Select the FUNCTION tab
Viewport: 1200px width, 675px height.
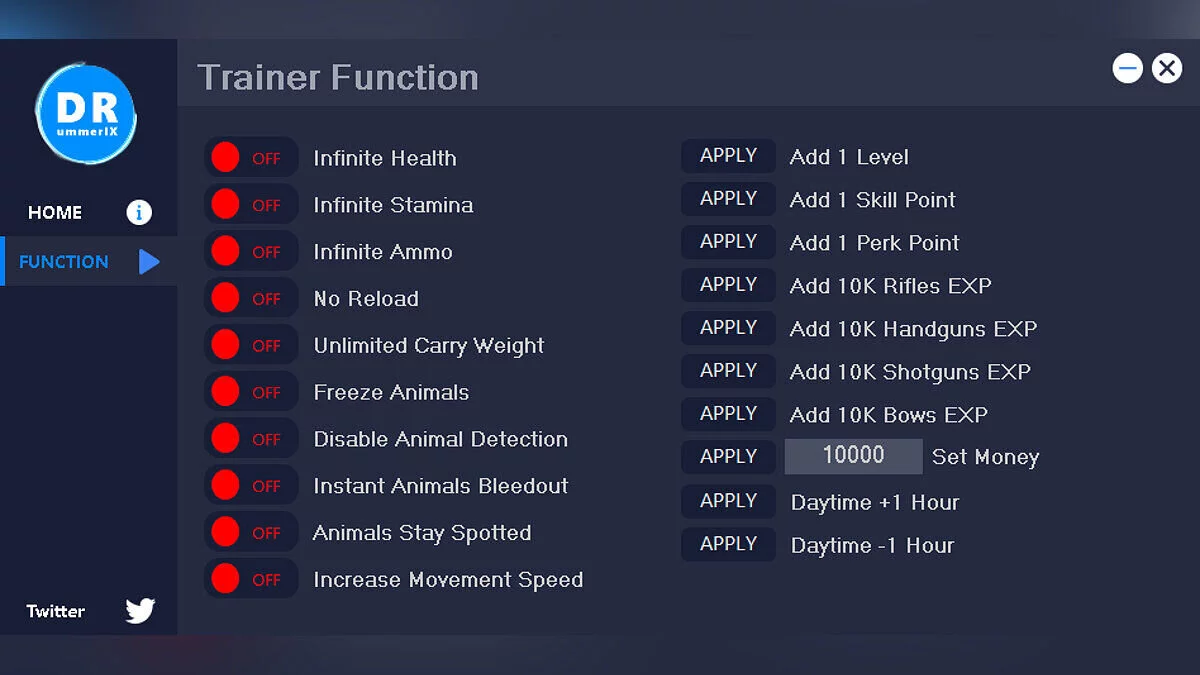(64, 262)
